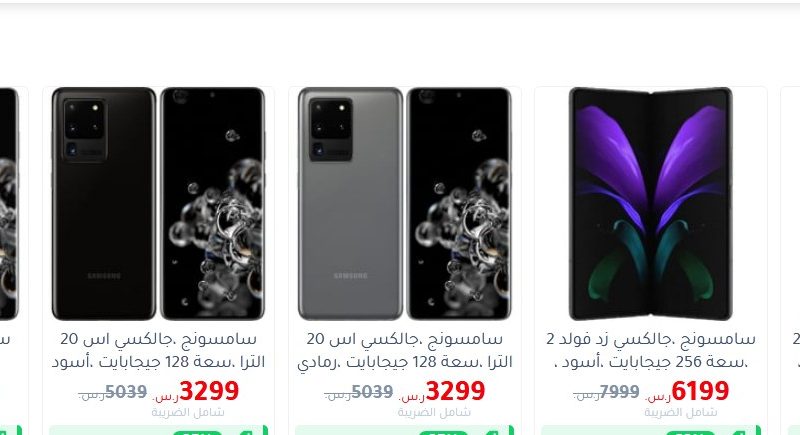Image resolution: width=800 pixels, height=435 pixels.
Task: Click the struck-through 7999 price under the Z Fold 2
Action: 618,392
